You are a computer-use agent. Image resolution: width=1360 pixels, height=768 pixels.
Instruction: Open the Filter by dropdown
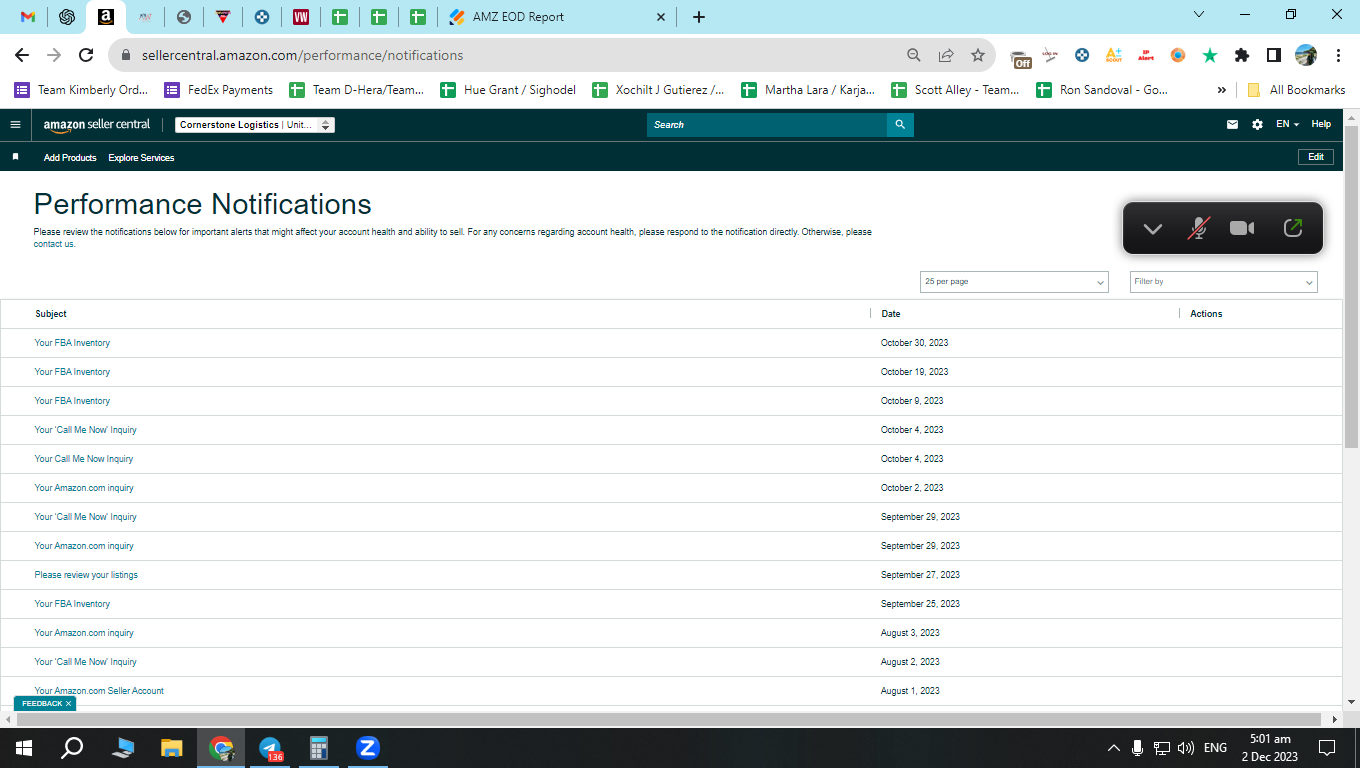pos(1223,282)
